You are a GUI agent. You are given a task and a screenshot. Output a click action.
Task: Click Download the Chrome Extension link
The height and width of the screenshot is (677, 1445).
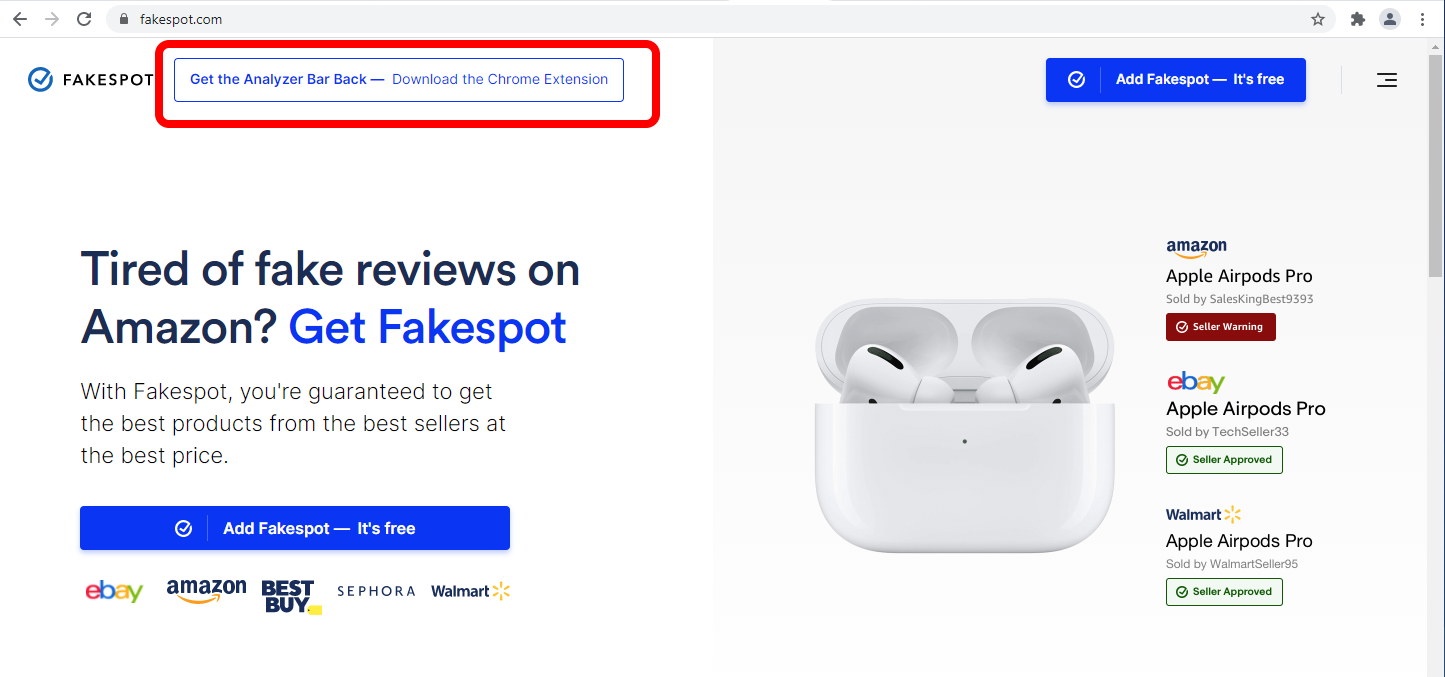[x=502, y=79]
